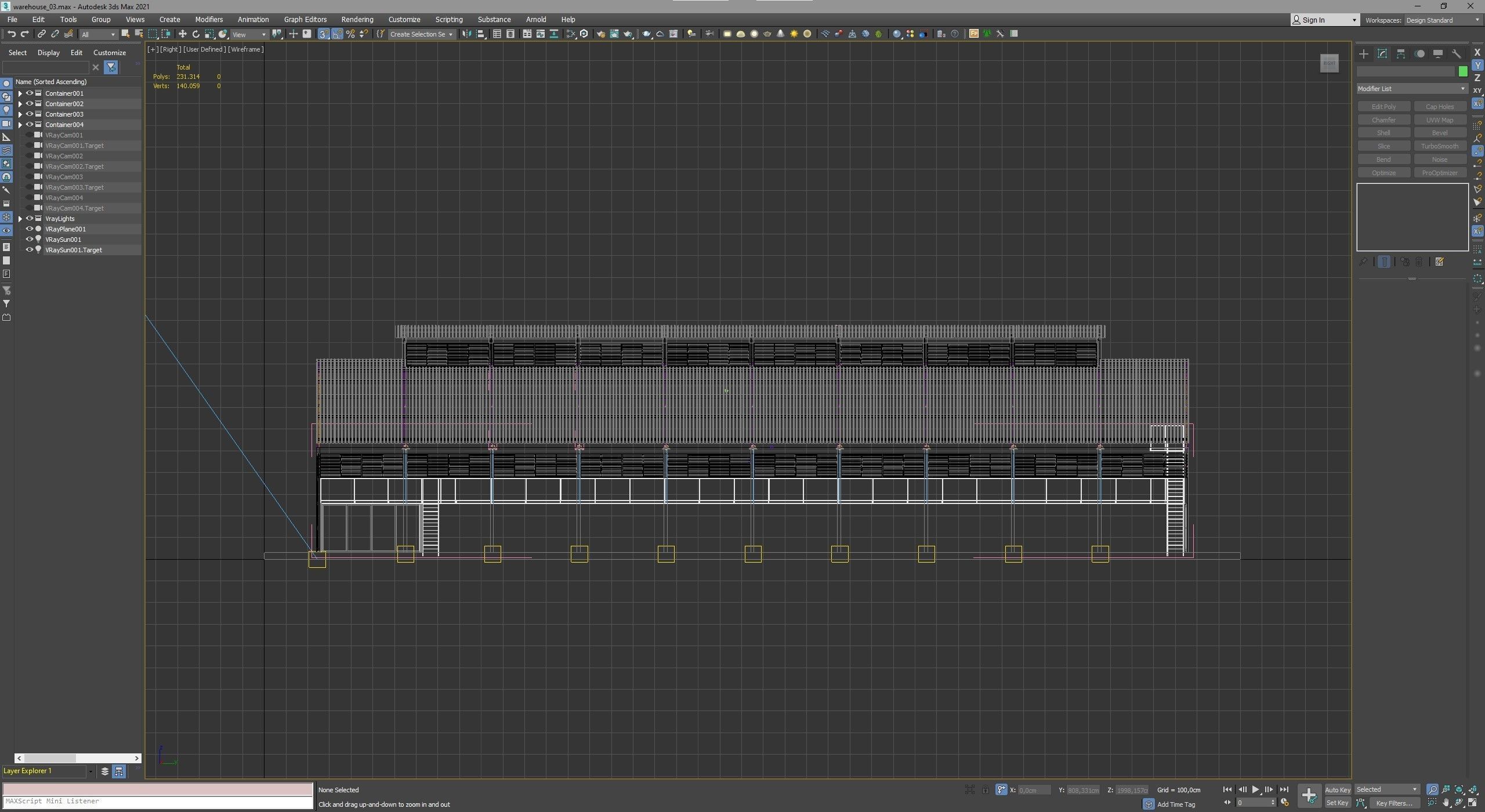Click the green object color swatch

[x=1462, y=71]
